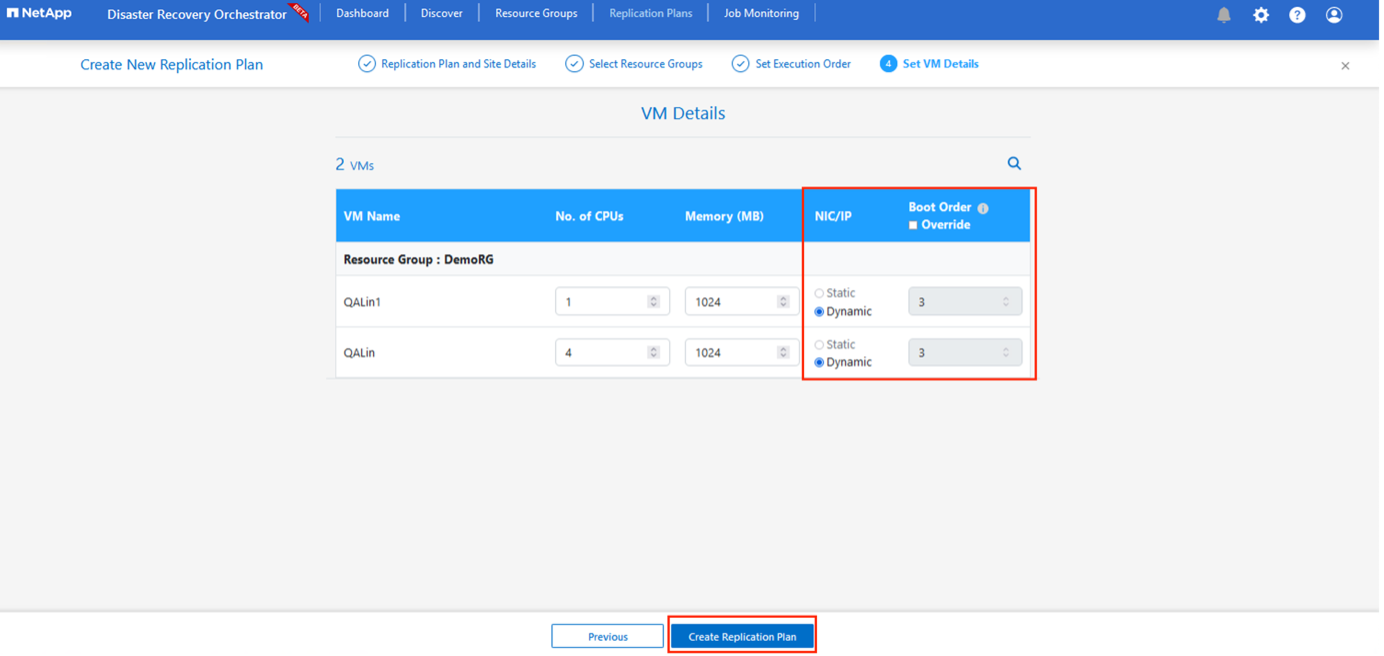
Task: Click the Select Resource Groups checkmark icon
Action: [x=574, y=64]
